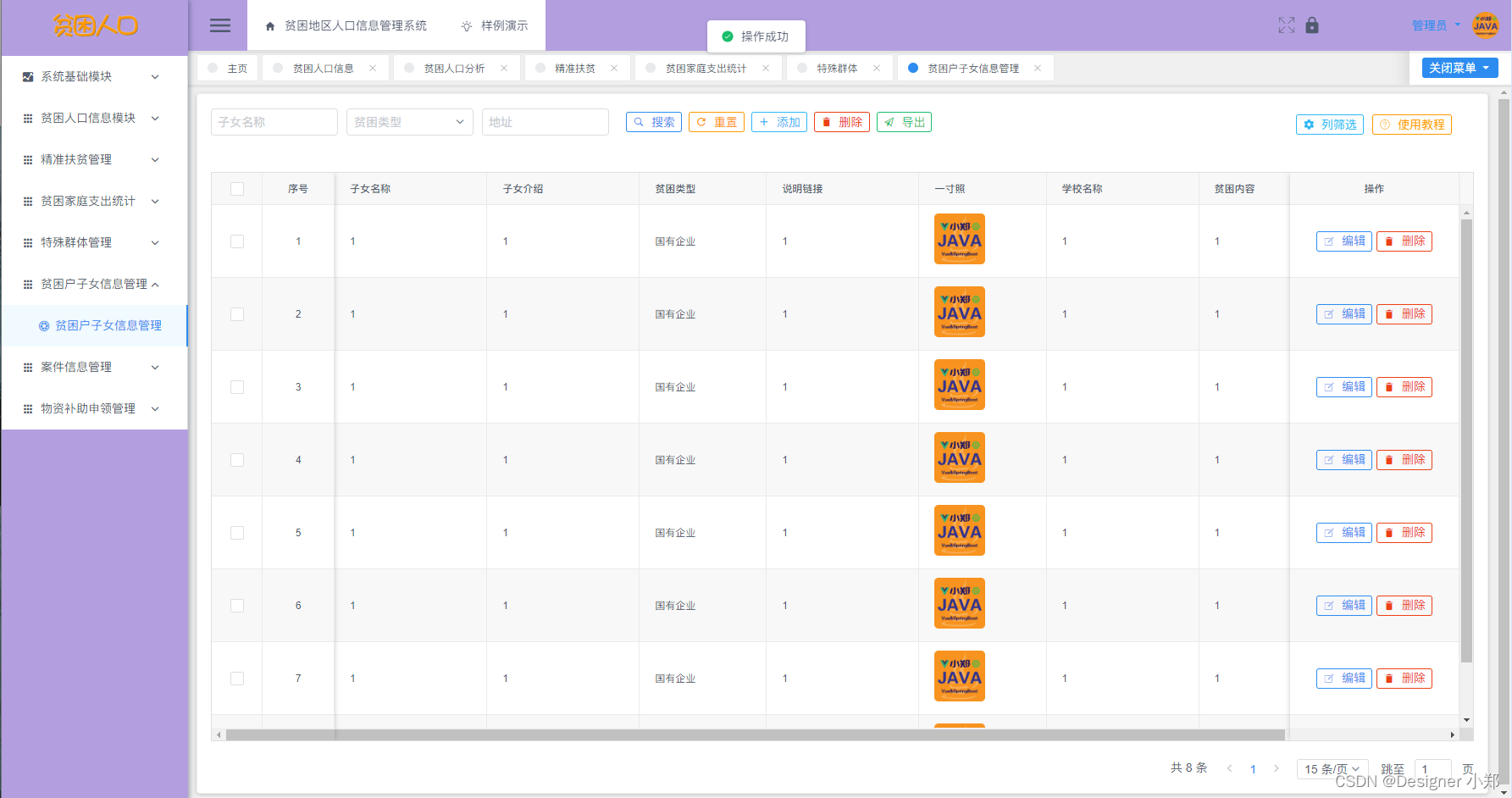This screenshot has height=798, width=1512.
Task: Switch to the 主页 tab
Action: (x=229, y=69)
